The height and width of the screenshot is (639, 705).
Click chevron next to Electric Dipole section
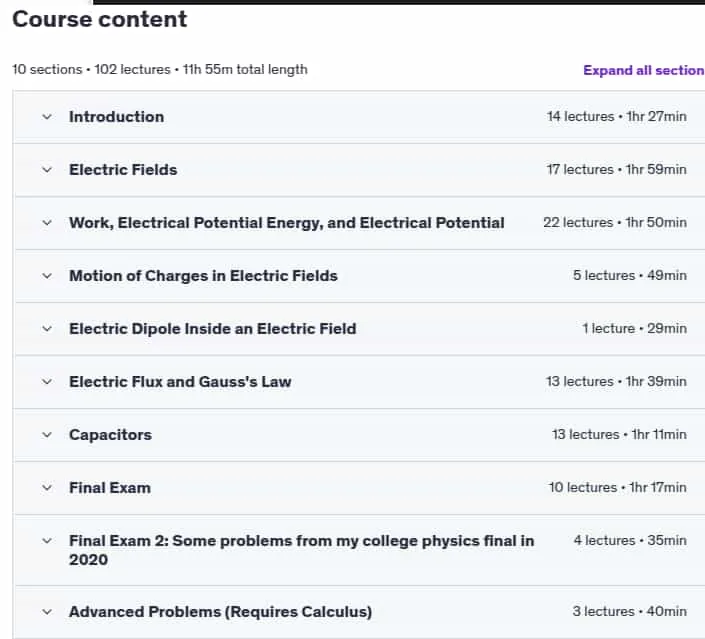pyautogui.click(x=47, y=329)
